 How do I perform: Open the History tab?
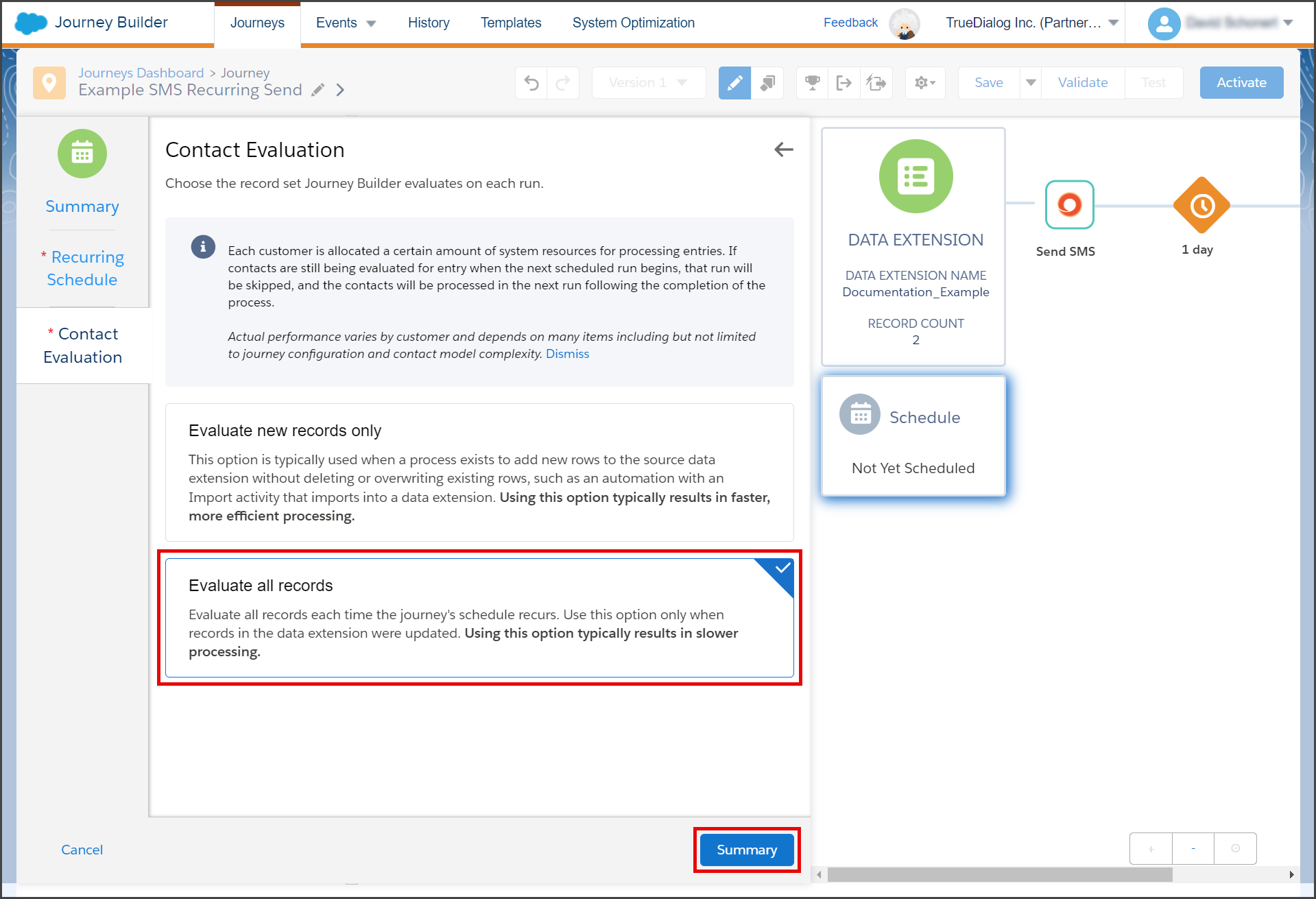coord(429,23)
